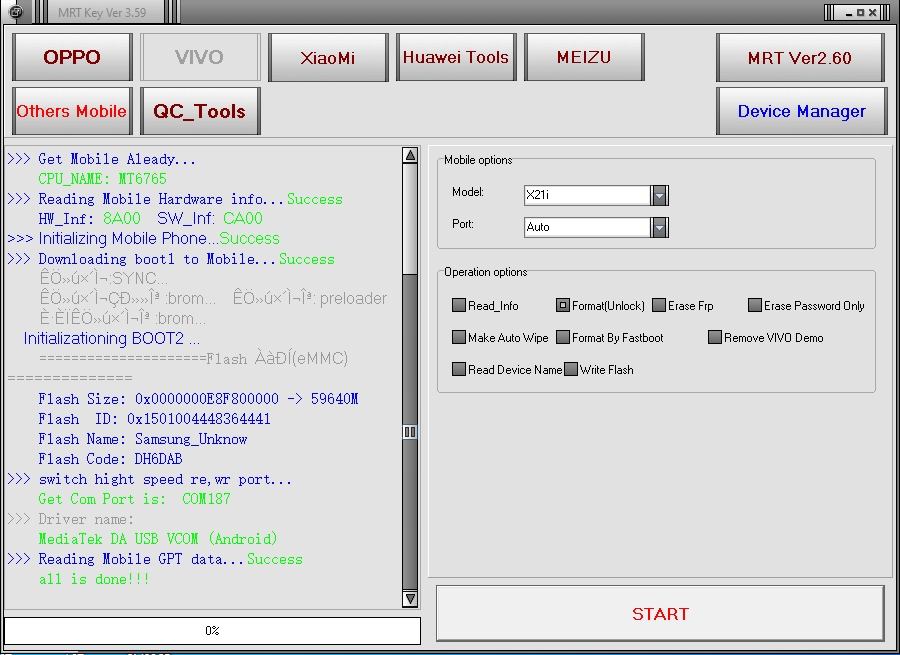The image size is (900, 655).
Task: Enable Make Auto Wipe checkbox
Action: pyautogui.click(x=459, y=337)
